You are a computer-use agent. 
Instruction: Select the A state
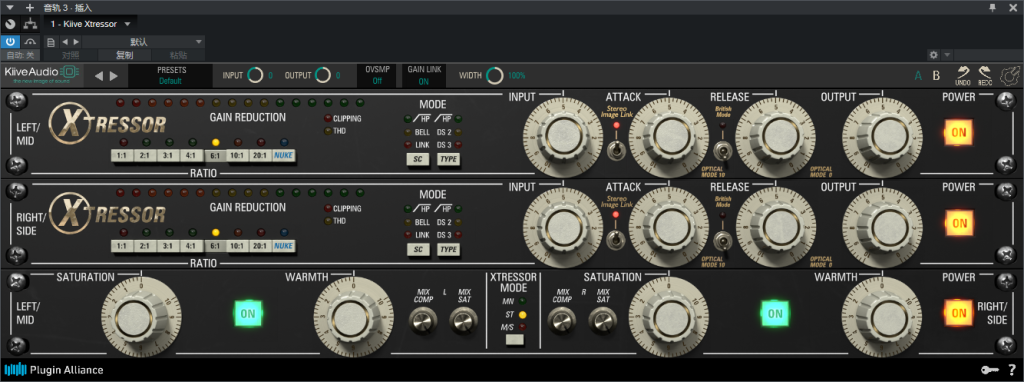point(918,75)
